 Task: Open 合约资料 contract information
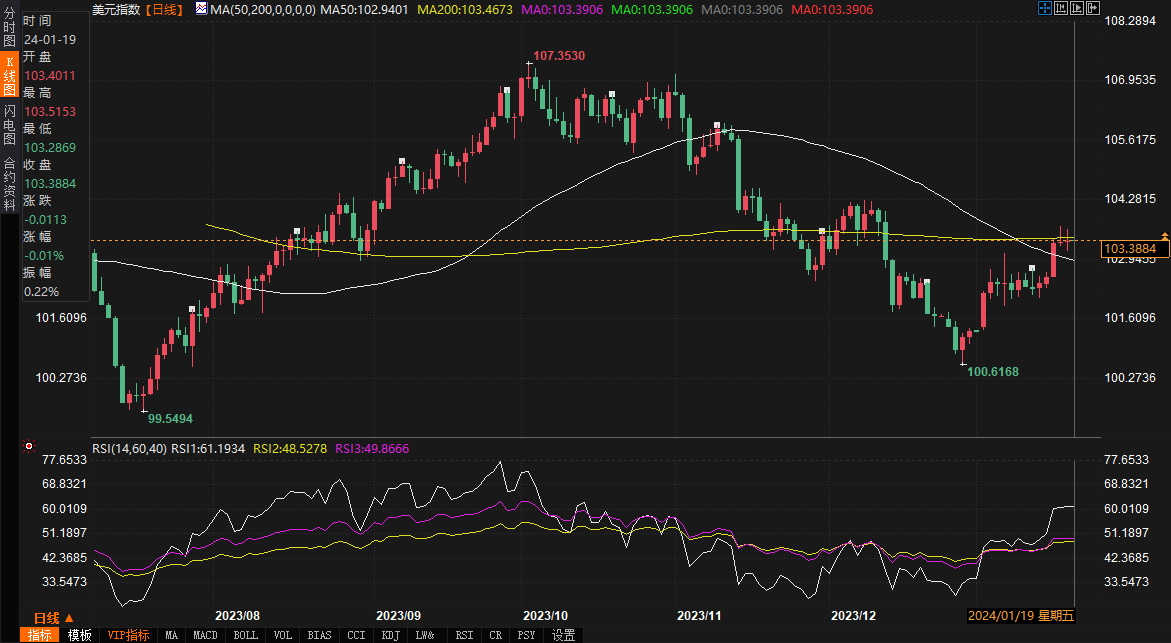(9, 176)
